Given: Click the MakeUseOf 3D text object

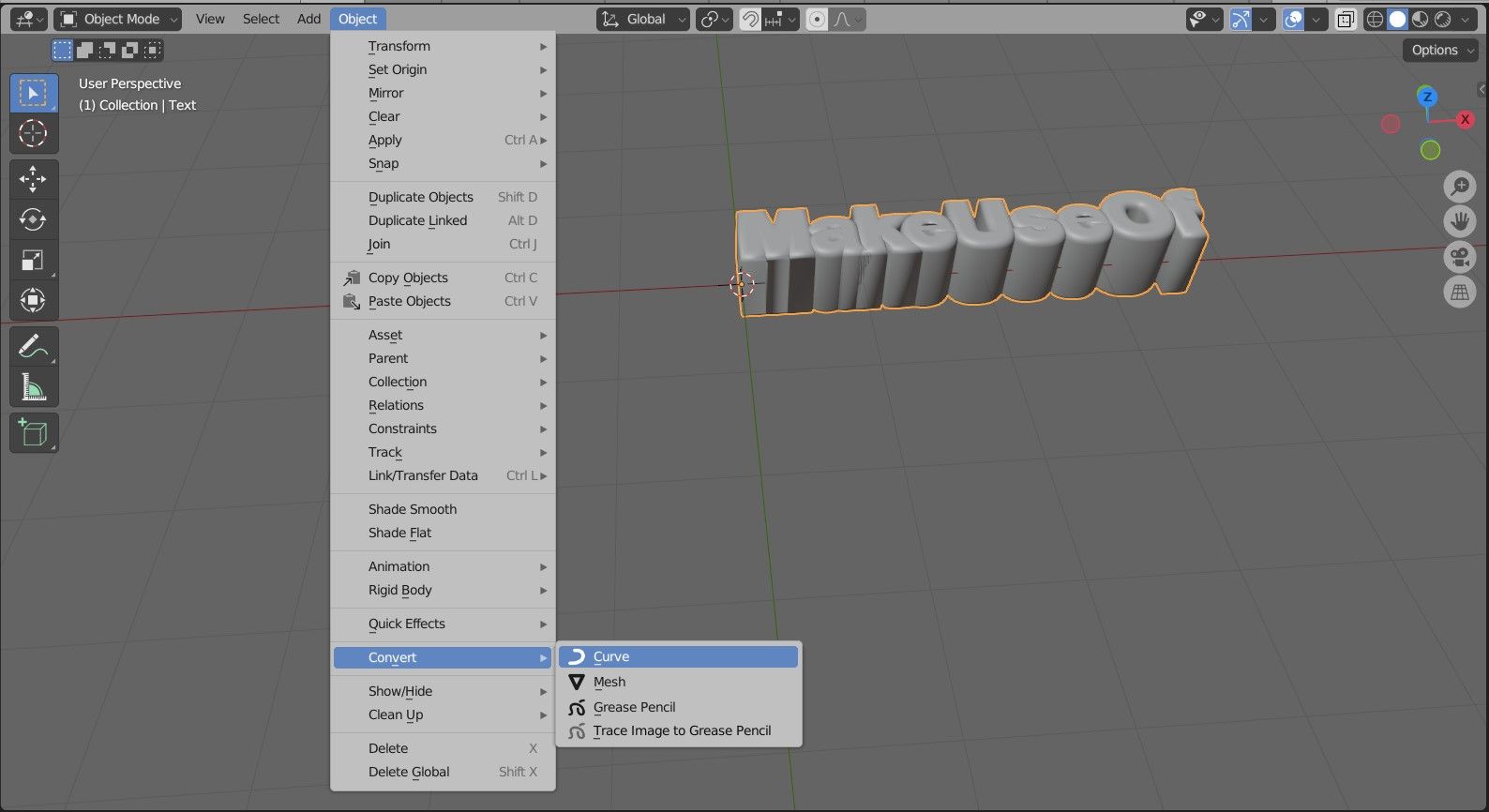Looking at the screenshot, I should pos(970,253).
